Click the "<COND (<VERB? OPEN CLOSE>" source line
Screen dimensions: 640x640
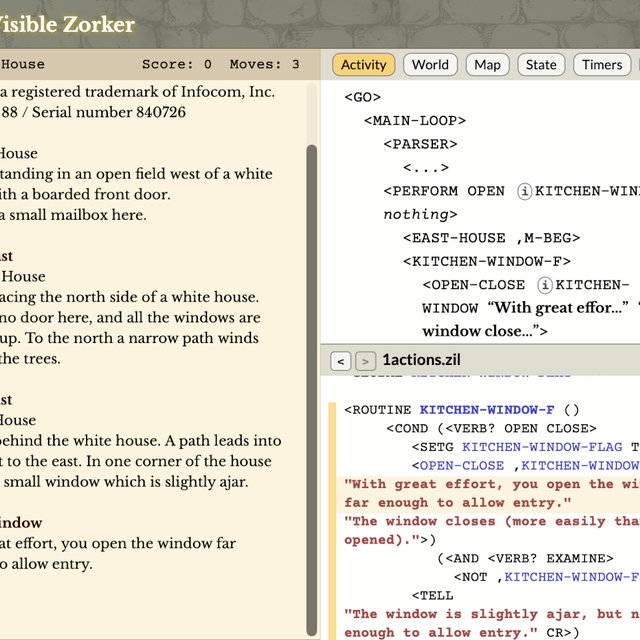[491, 429]
